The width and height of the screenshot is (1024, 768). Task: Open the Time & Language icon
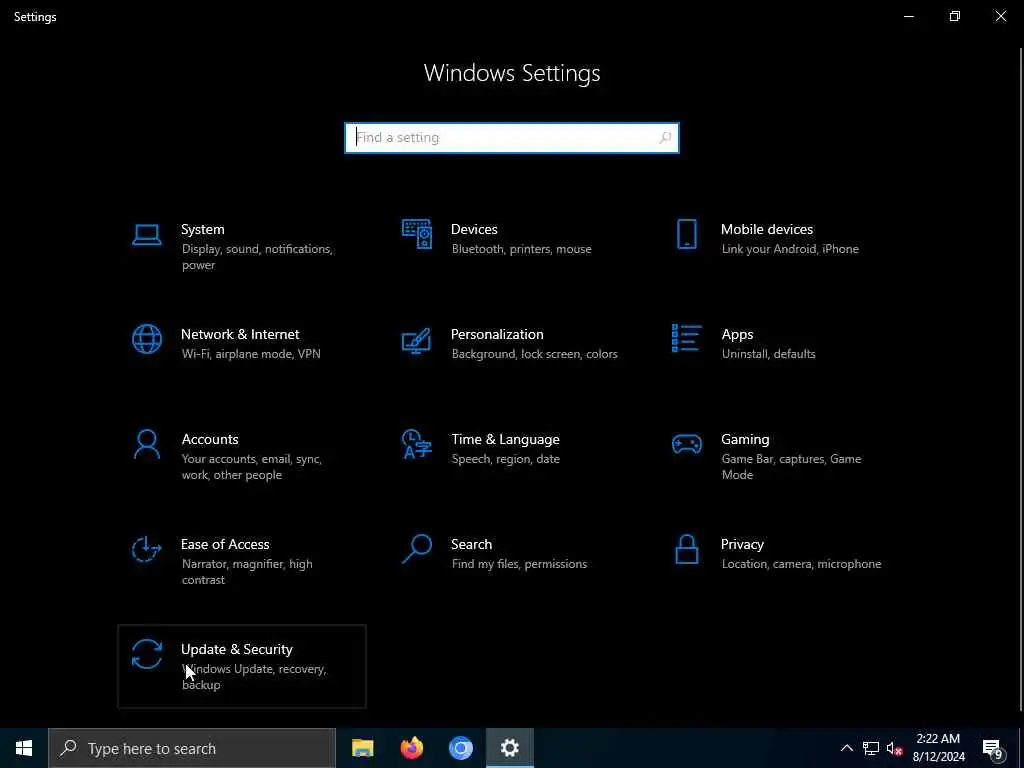417,444
